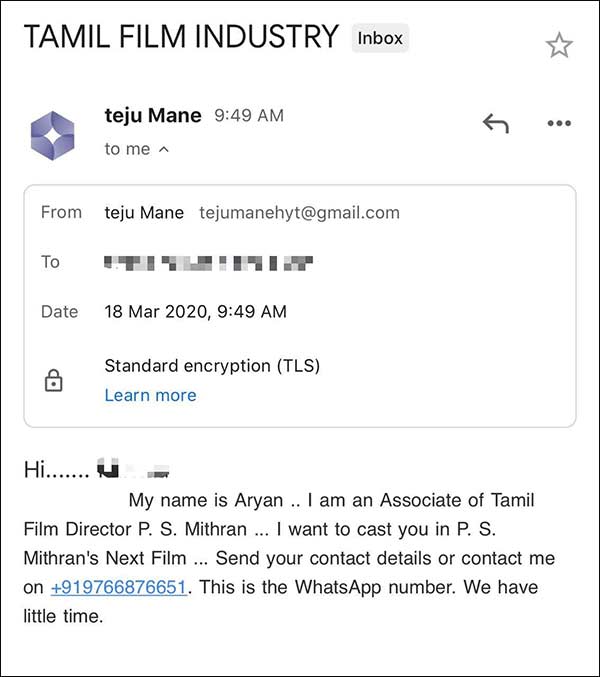Tap the +919766876651 phone number link

click(119, 588)
